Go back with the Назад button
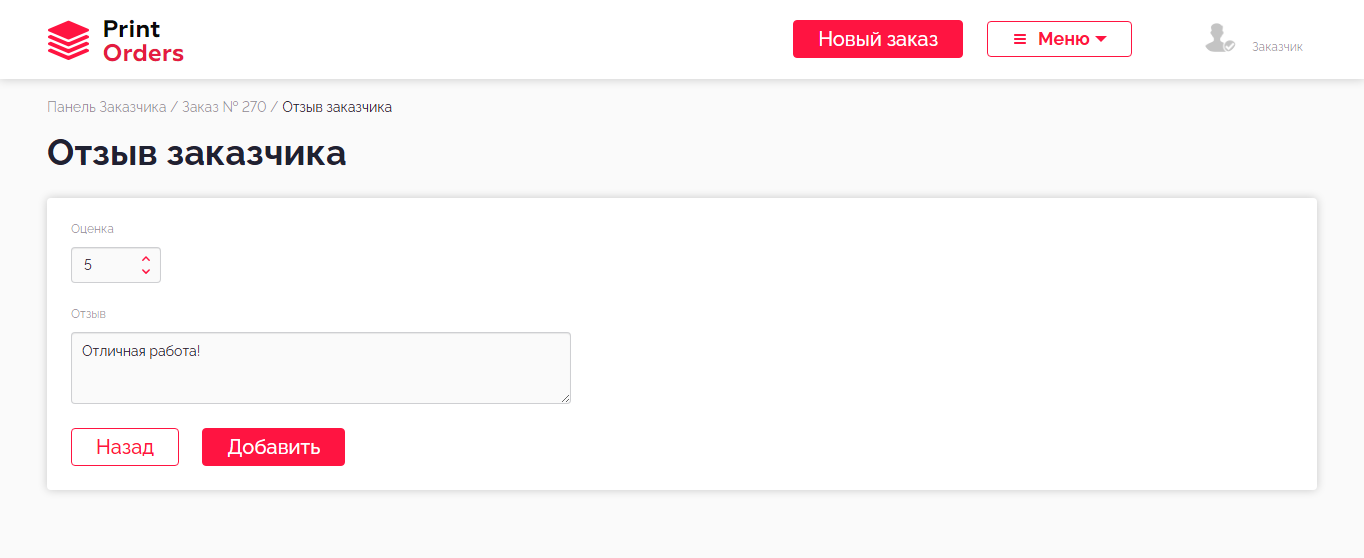Image resolution: width=1364 pixels, height=558 pixels. point(125,447)
